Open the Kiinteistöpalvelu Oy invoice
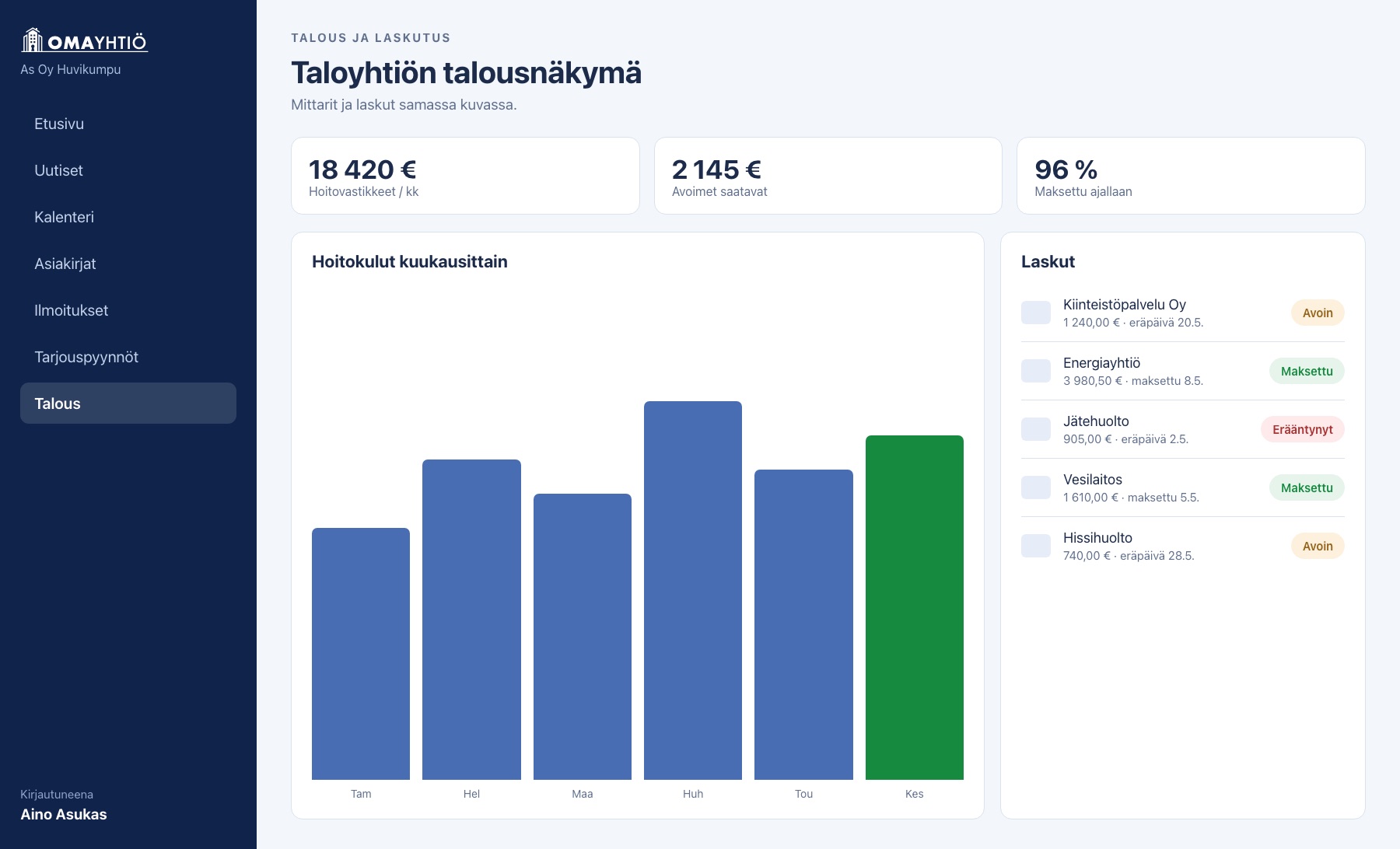 pyautogui.click(x=1183, y=313)
